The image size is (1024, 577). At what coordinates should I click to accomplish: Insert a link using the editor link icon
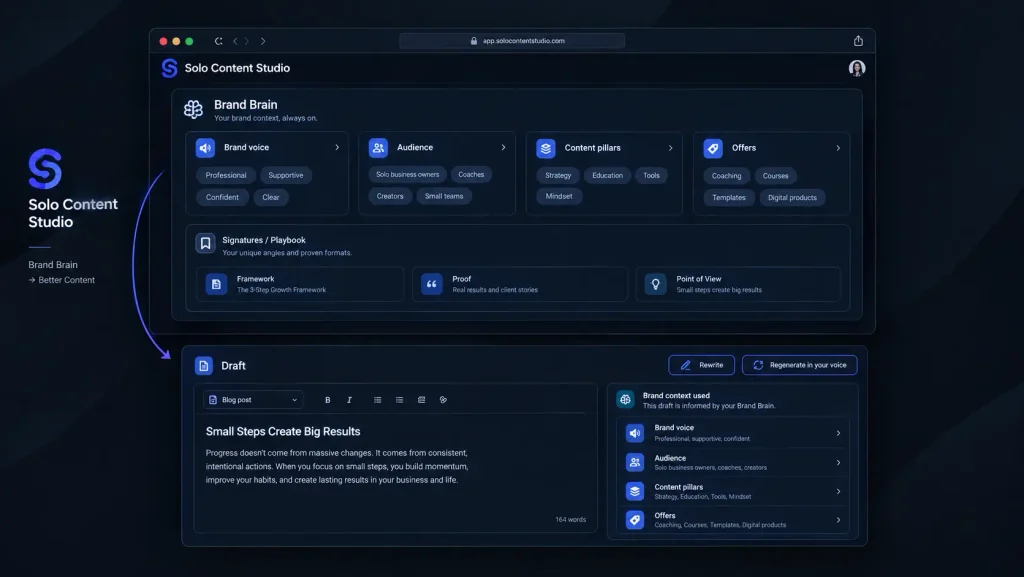[x=443, y=400]
